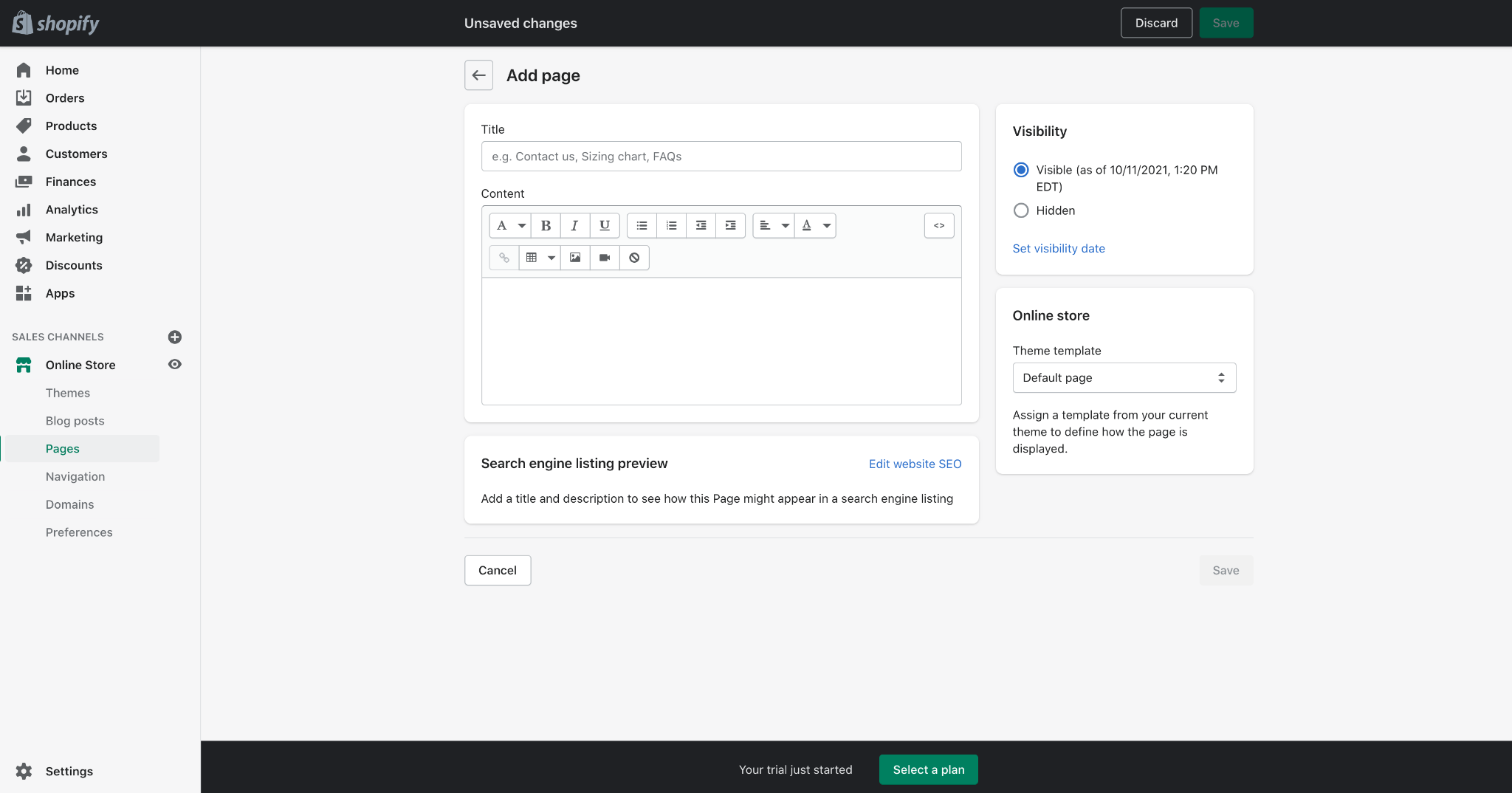Open the text alignment dropdown
1512x793 pixels.
[774, 226]
